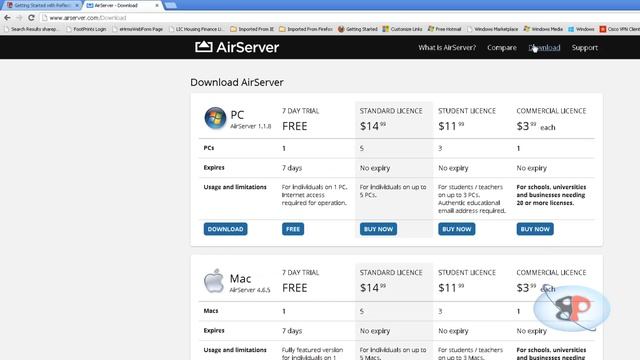Click the AirServer logo in header
The image size is (640, 360).
coord(237,47)
